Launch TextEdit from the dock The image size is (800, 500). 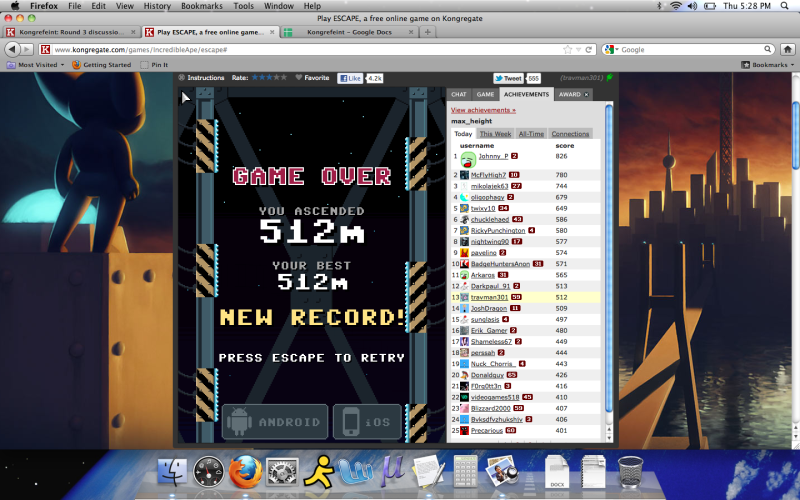coord(429,471)
